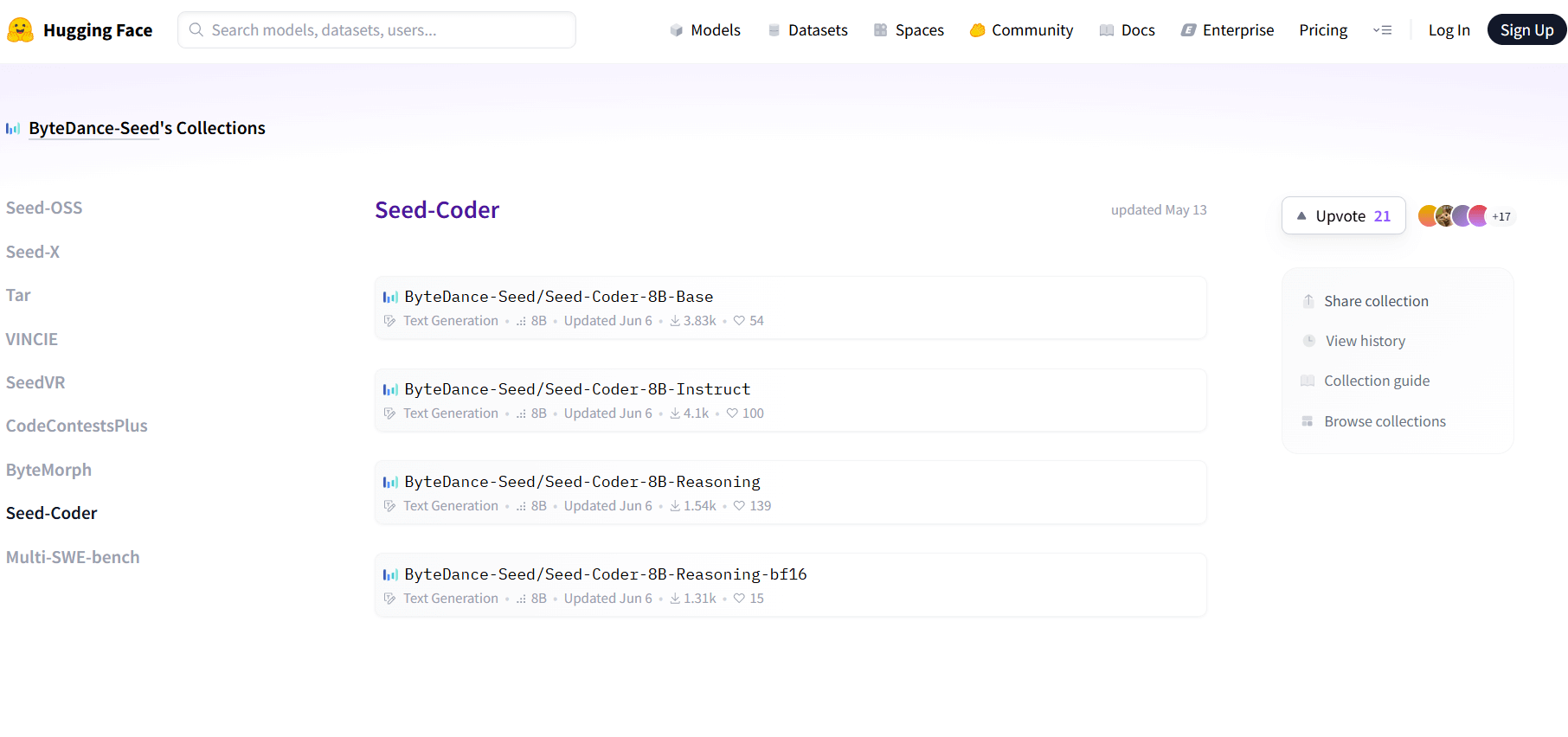Click the Hugging Face logo emoji

click(20, 30)
